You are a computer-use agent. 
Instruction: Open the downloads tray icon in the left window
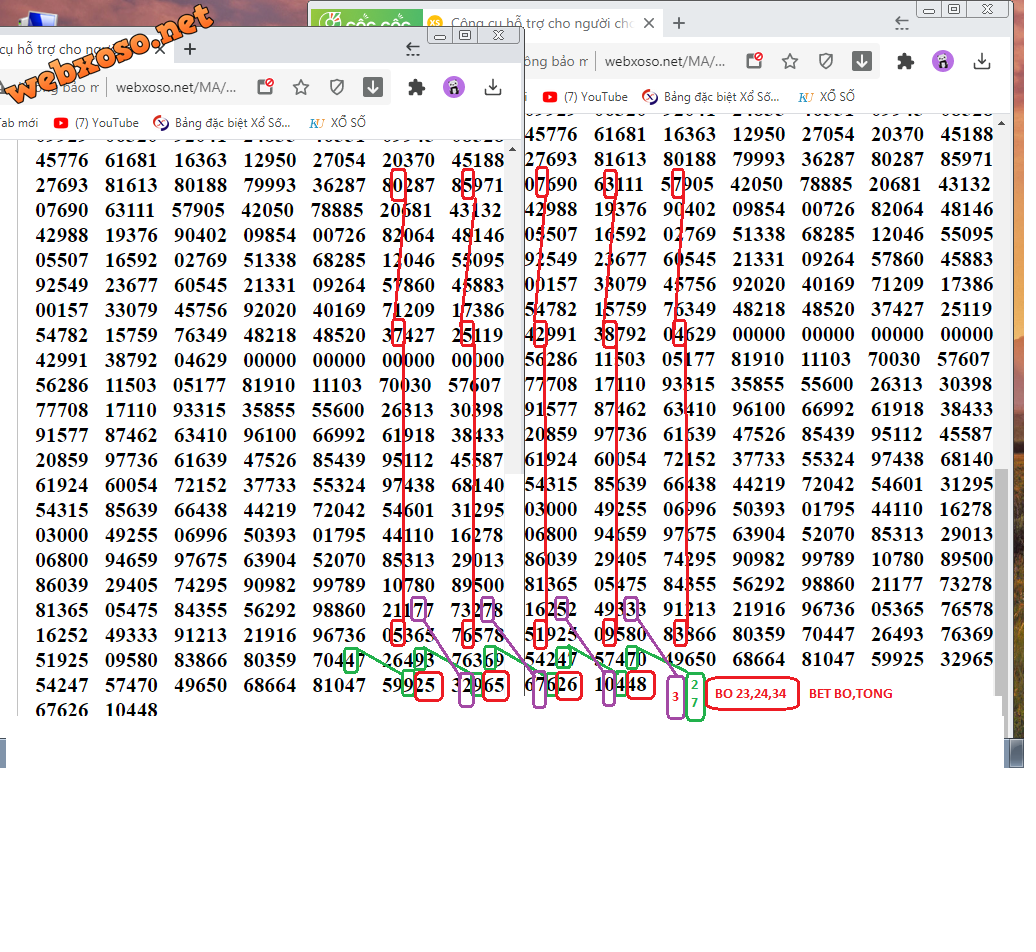tap(493, 87)
